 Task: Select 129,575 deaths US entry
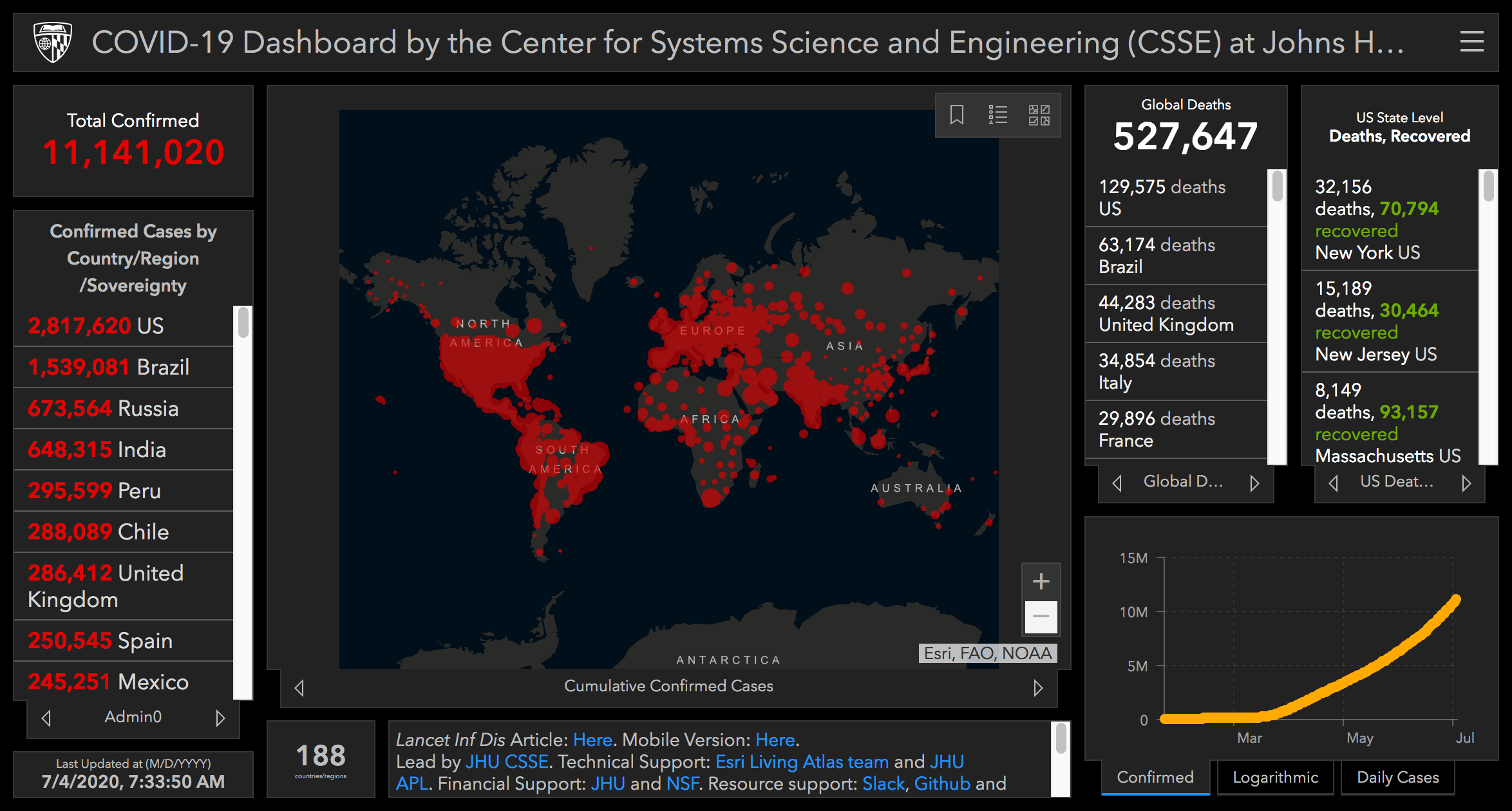(x=1177, y=198)
